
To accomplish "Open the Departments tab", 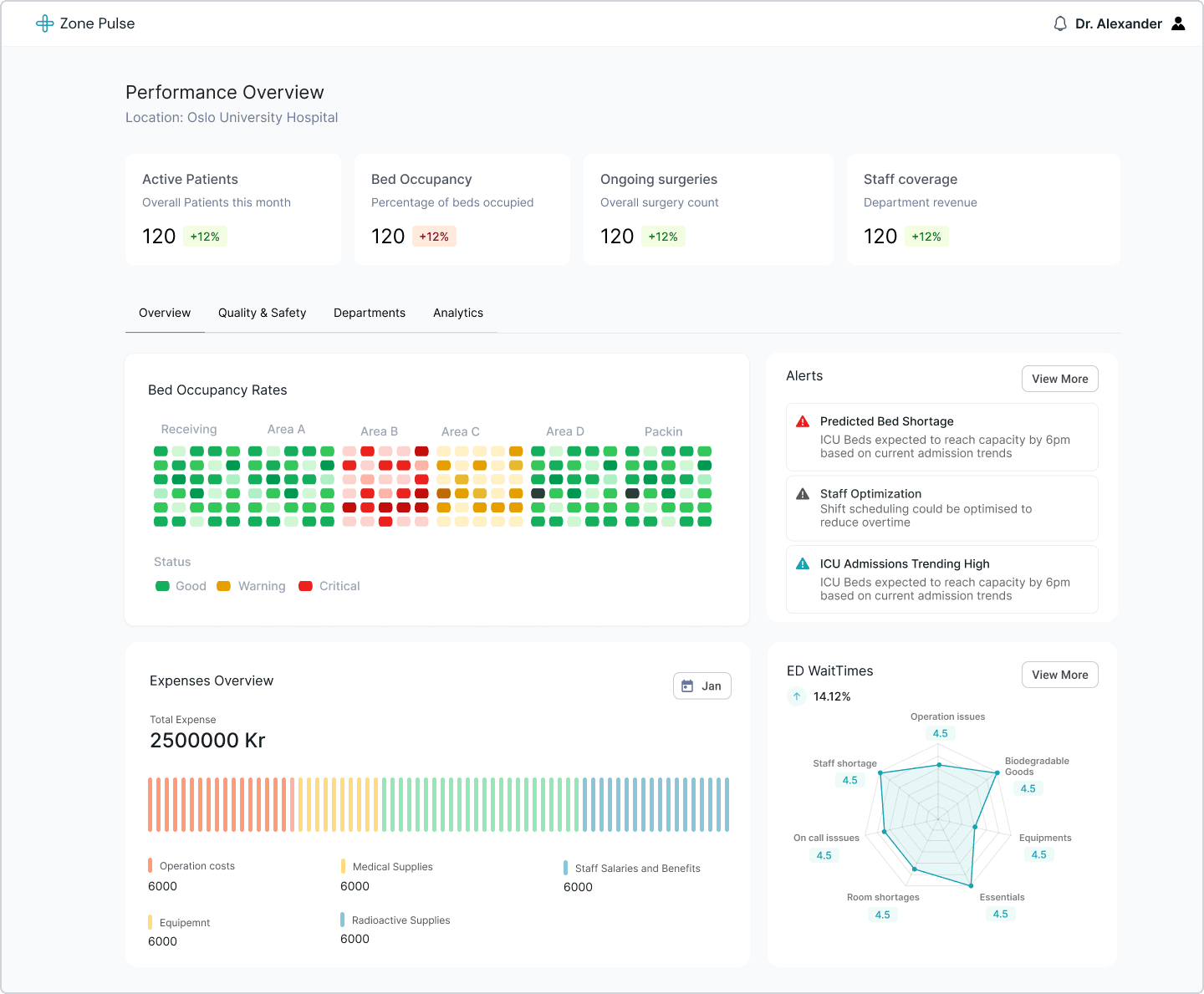I will click(370, 313).
